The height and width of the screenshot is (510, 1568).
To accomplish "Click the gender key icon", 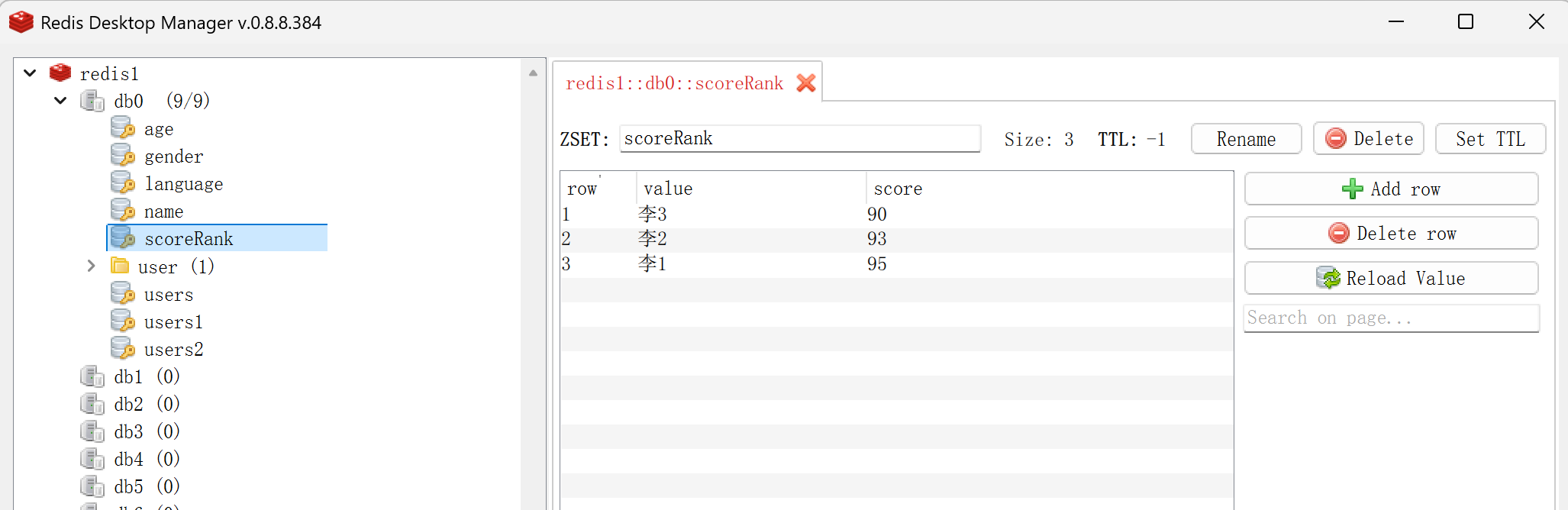I will coord(123,156).
